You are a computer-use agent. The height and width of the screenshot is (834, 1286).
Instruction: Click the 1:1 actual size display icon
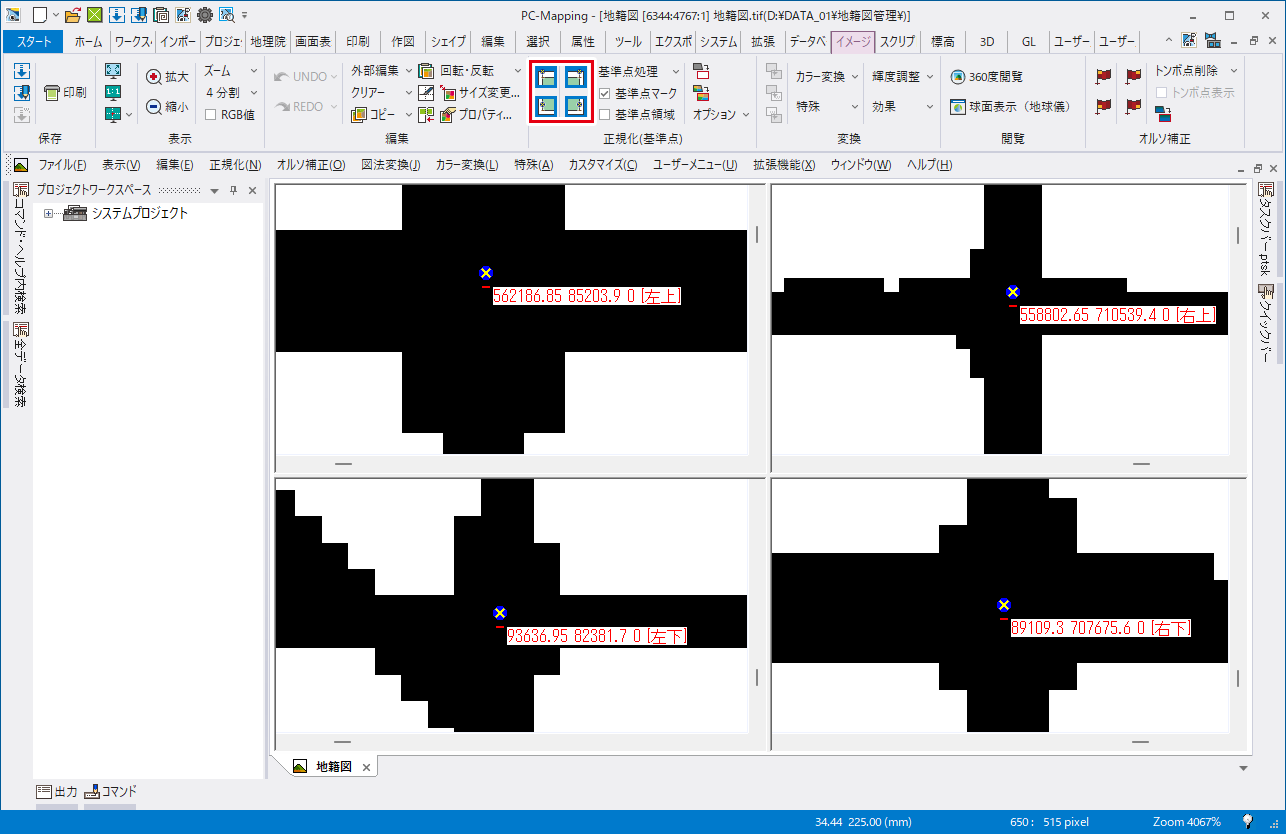click(x=113, y=92)
